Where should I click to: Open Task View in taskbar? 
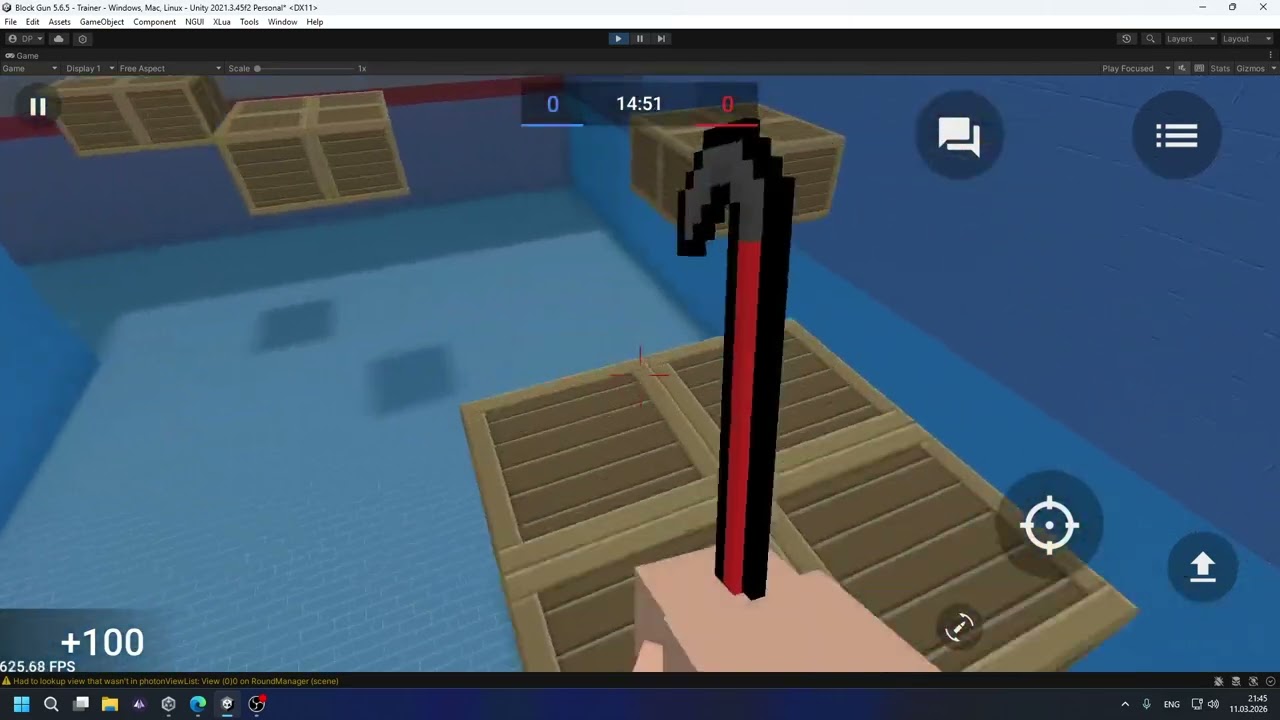coord(81,704)
